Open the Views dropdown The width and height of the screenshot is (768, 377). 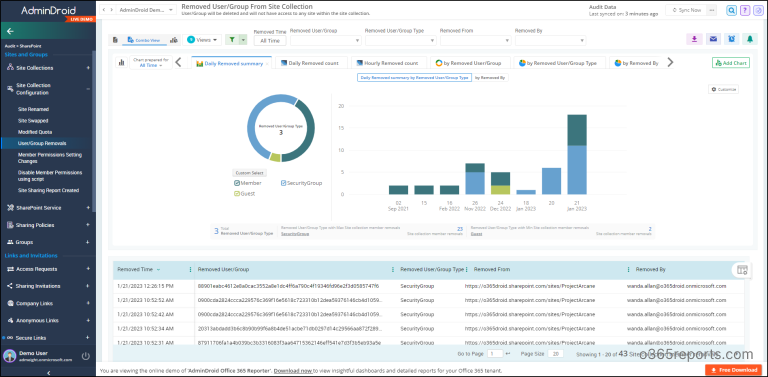pos(203,40)
